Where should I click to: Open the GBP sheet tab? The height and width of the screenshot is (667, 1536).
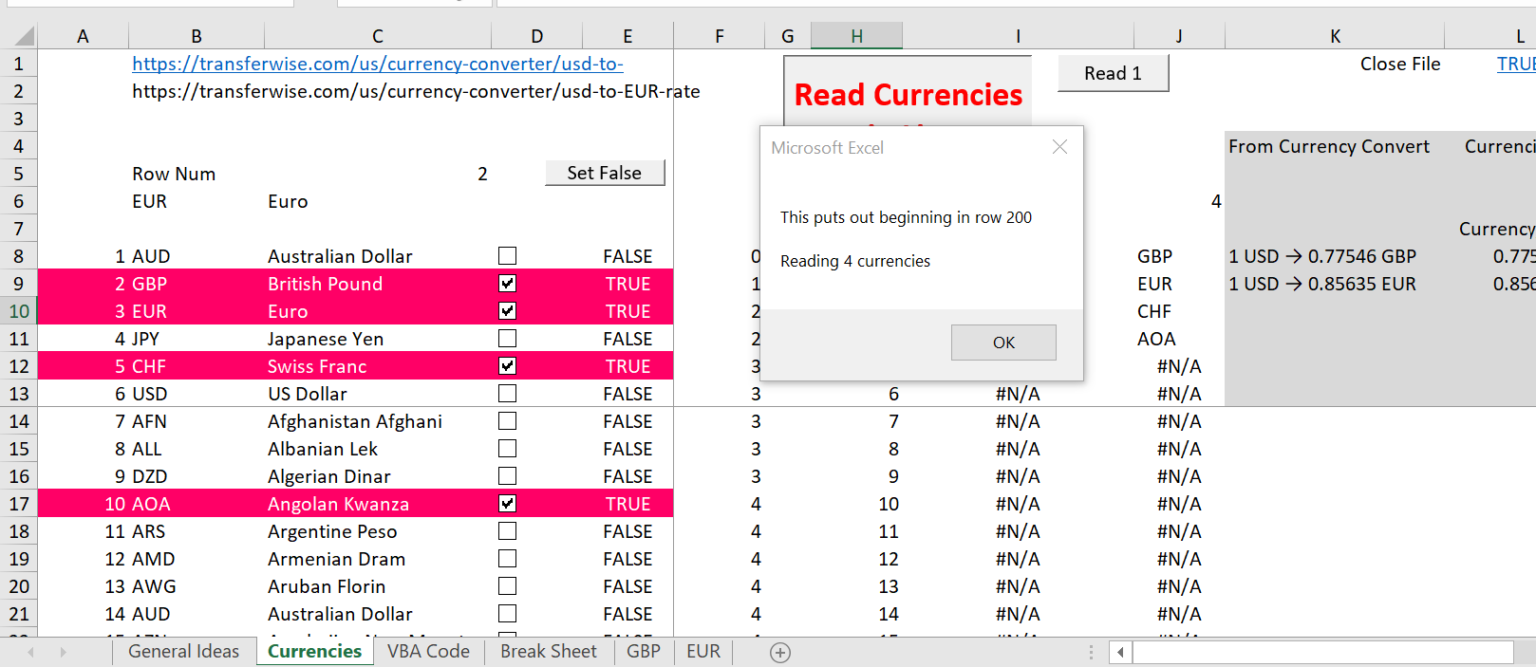(643, 651)
